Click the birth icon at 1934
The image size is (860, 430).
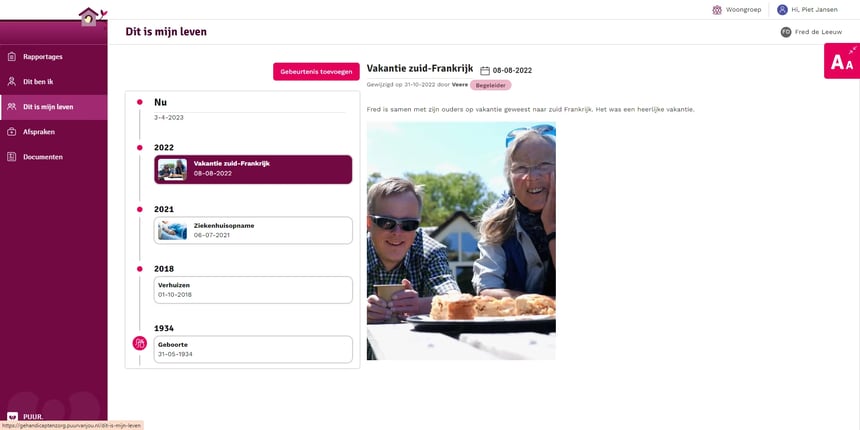(140, 343)
